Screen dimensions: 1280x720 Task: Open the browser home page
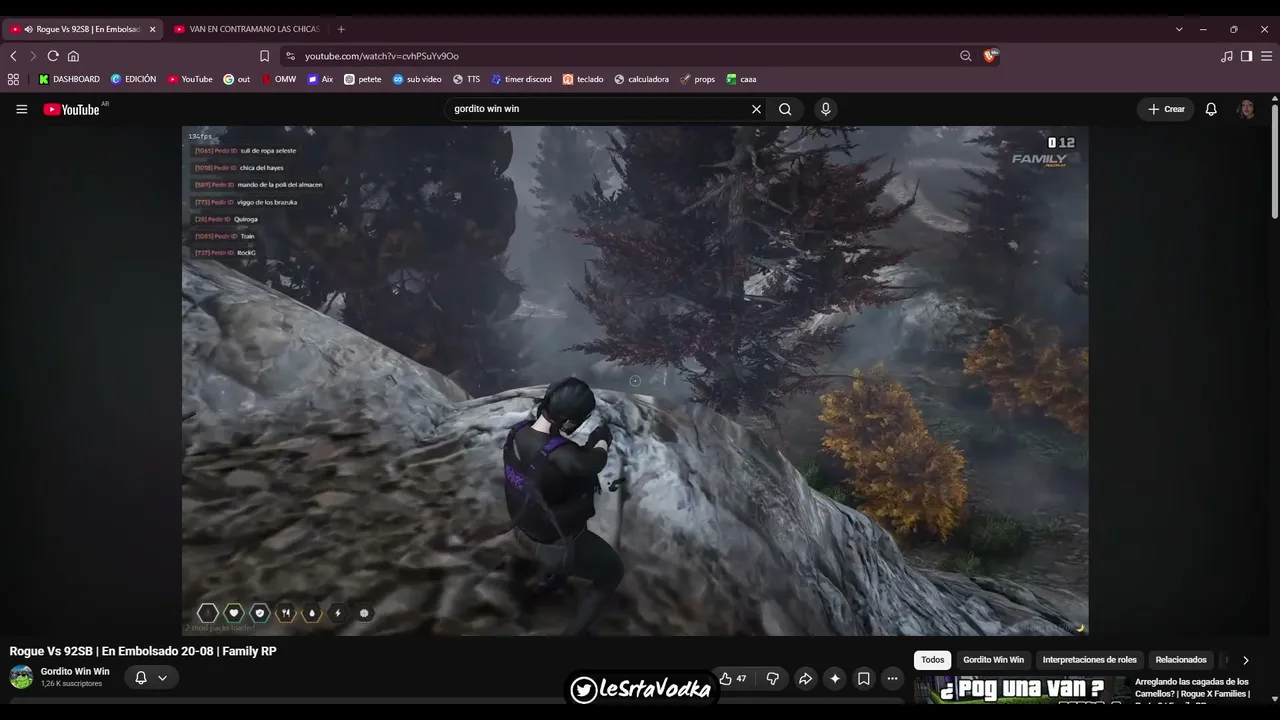pyautogui.click(x=73, y=56)
